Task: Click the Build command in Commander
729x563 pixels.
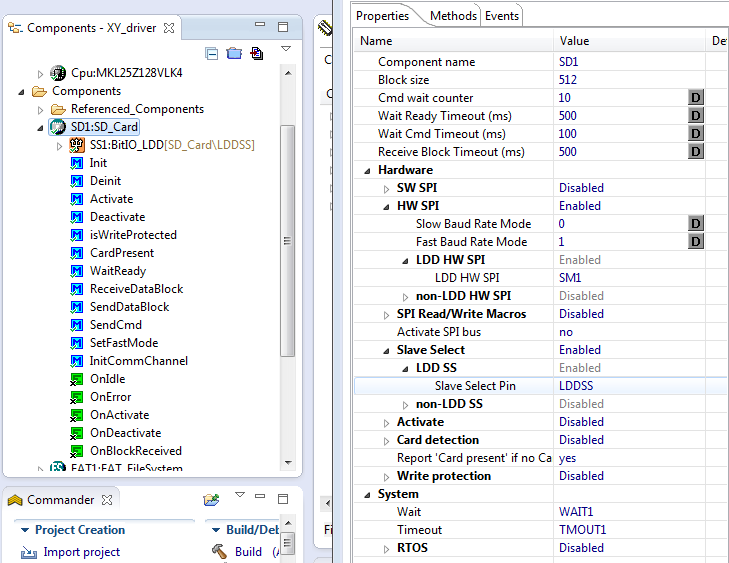Action: [248, 552]
